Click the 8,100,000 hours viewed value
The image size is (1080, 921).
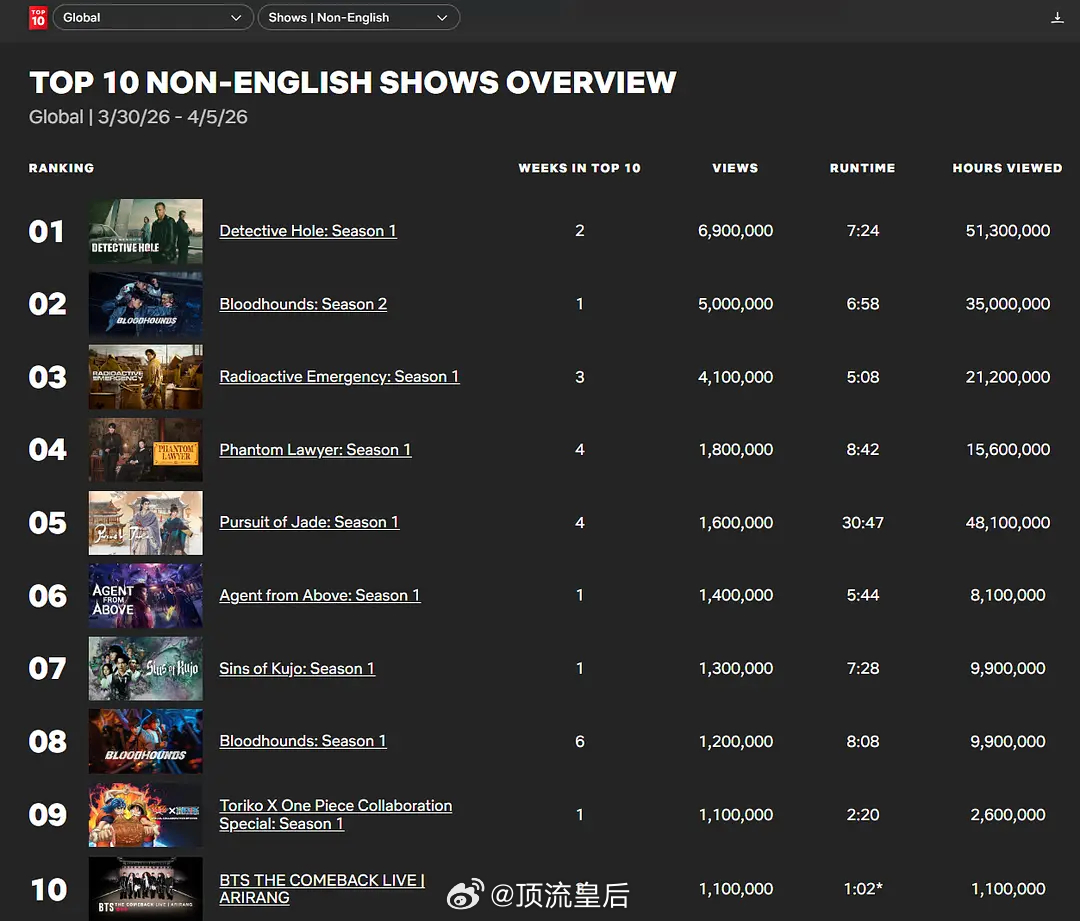(1008, 595)
